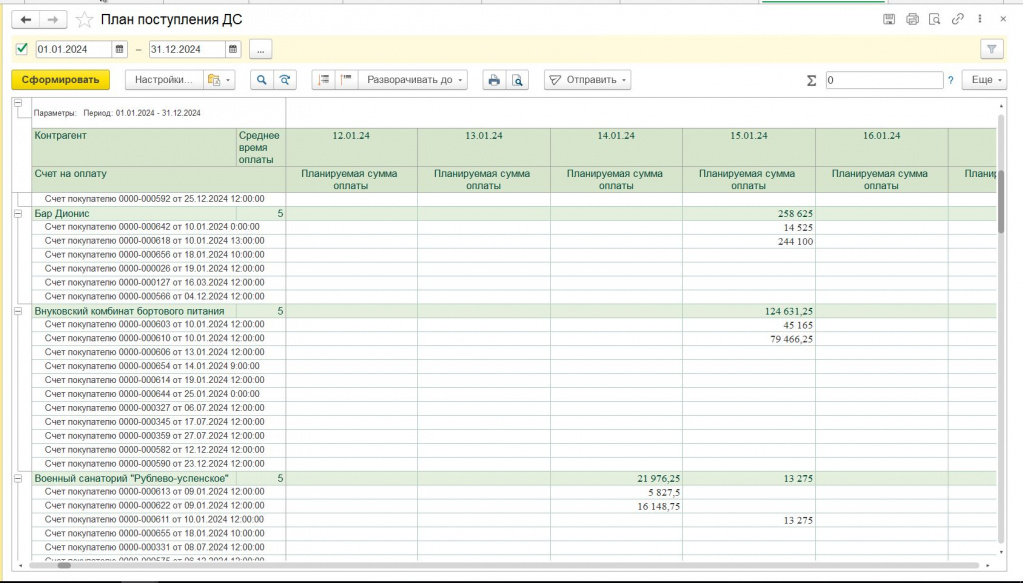The image size is (1023, 583).
Task: Open print preview icon next to printer
Action: [x=517, y=80]
